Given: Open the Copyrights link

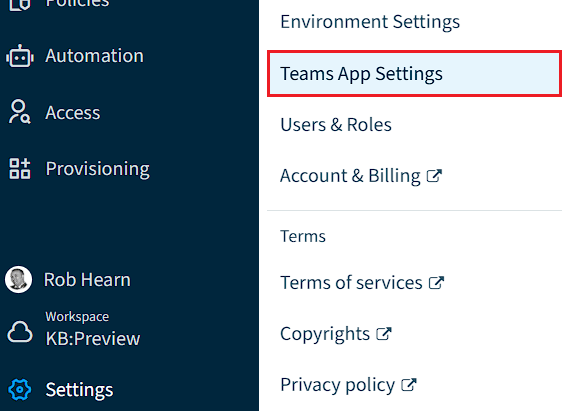Looking at the screenshot, I should click(325, 334).
